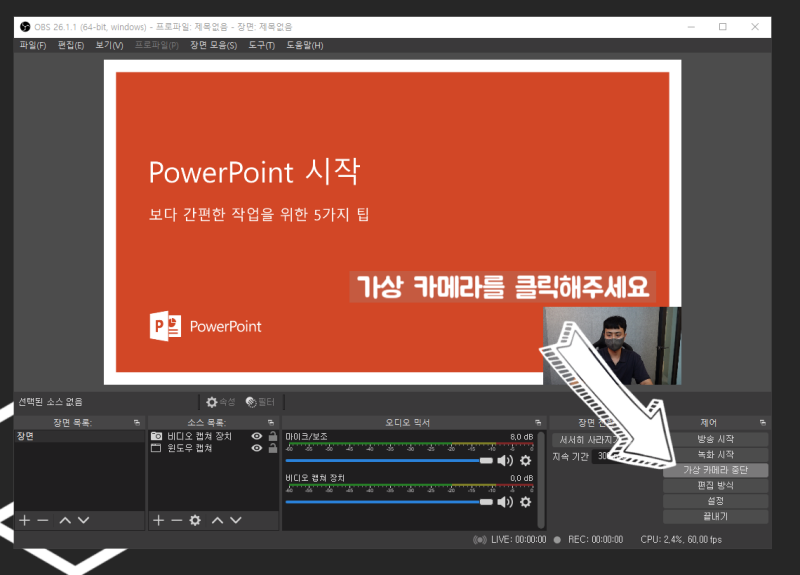Minimize the OBS window
This screenshot has width=800, height=575.
[691, 27]
